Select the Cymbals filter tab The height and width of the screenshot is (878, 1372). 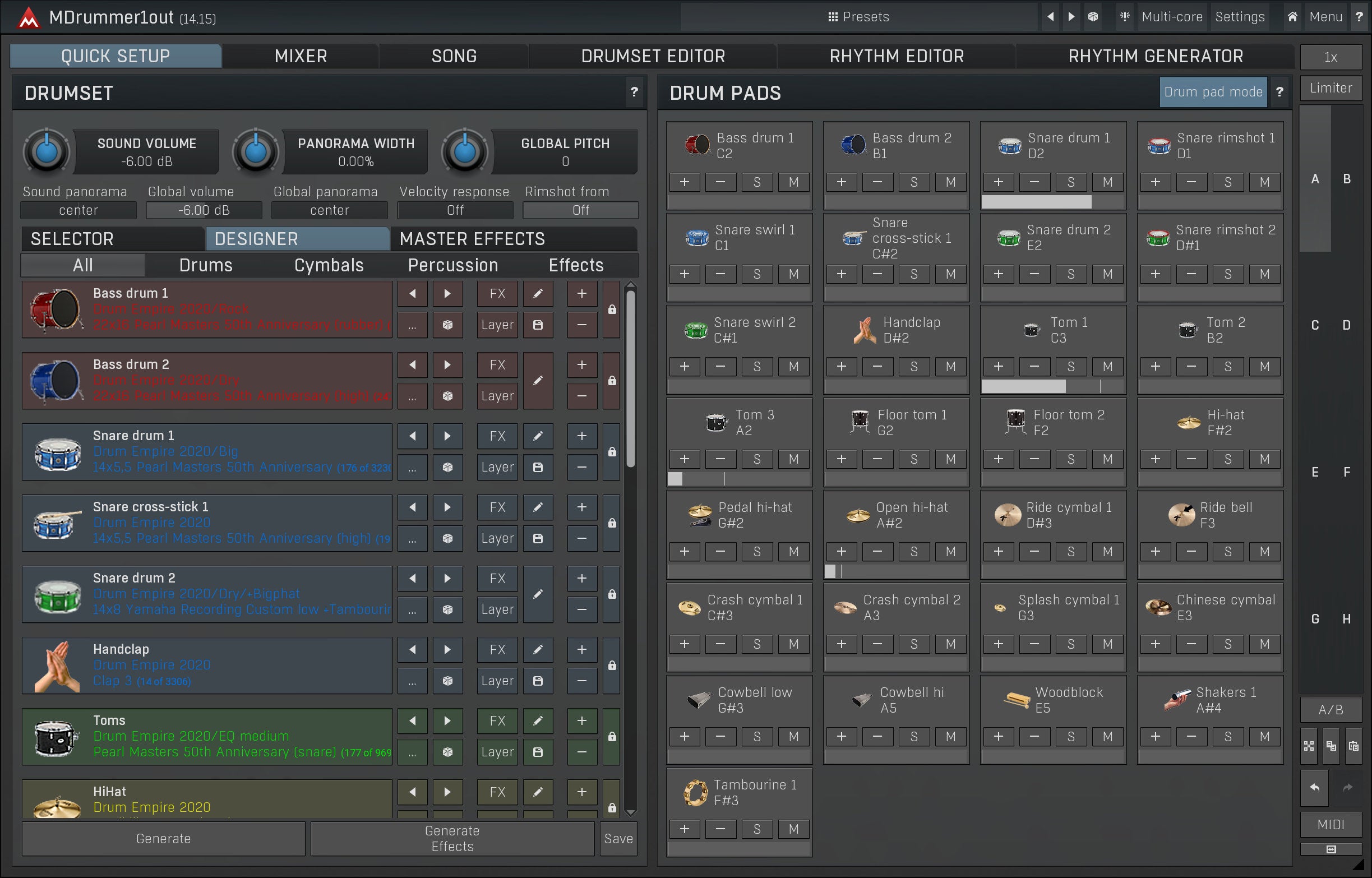coord(329,265)
